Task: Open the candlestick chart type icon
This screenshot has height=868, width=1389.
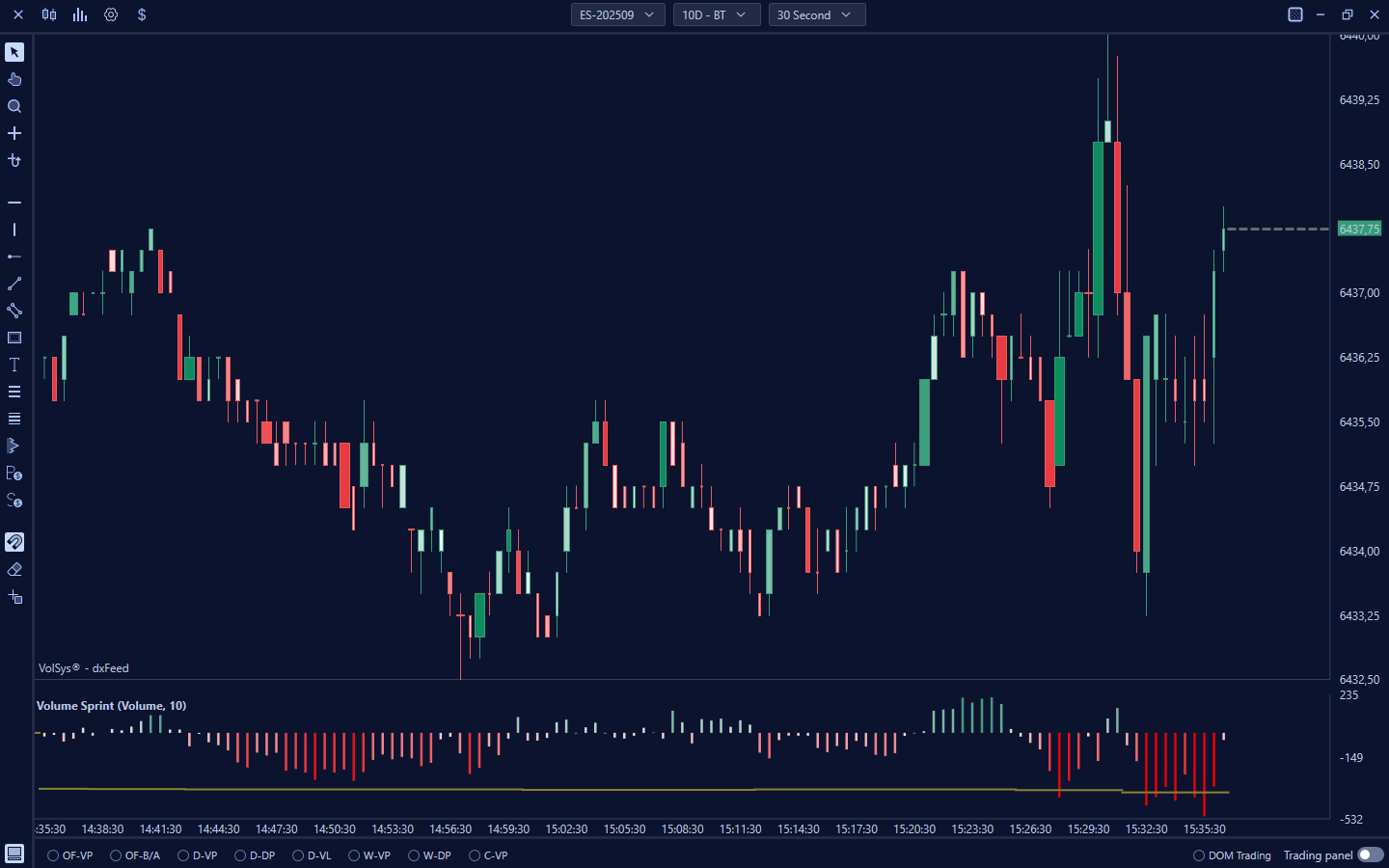Action: tap(49, 14)
